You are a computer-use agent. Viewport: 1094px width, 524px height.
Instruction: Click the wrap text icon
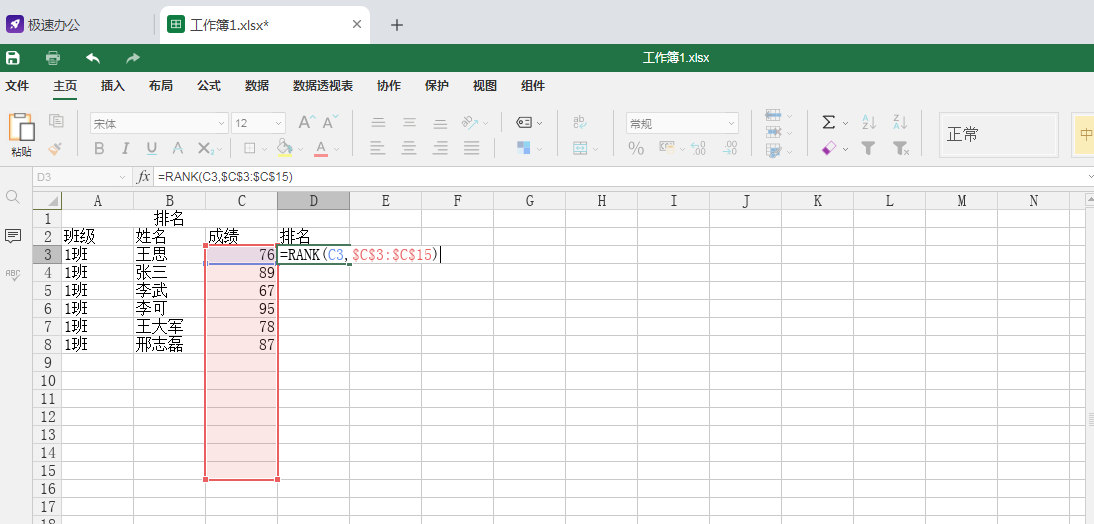coord(580,123)
